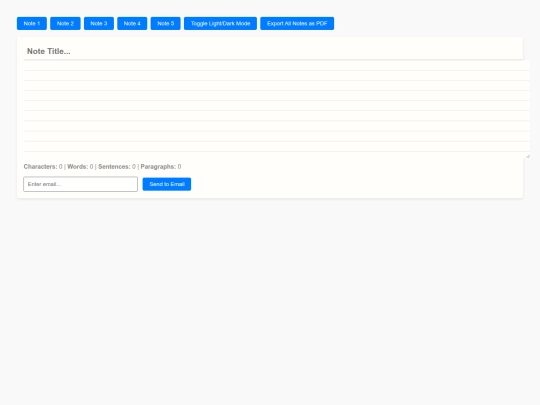The width and height of the screenshot is (540, 405).
Task: Select the Note 3 button
Action: tap(99, 23)
